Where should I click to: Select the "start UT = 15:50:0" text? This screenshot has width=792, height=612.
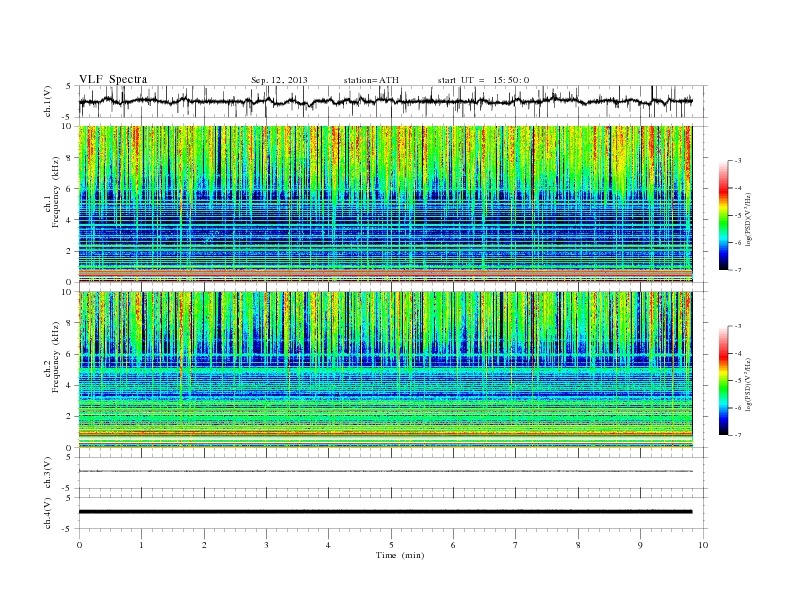tap(483, 80)
